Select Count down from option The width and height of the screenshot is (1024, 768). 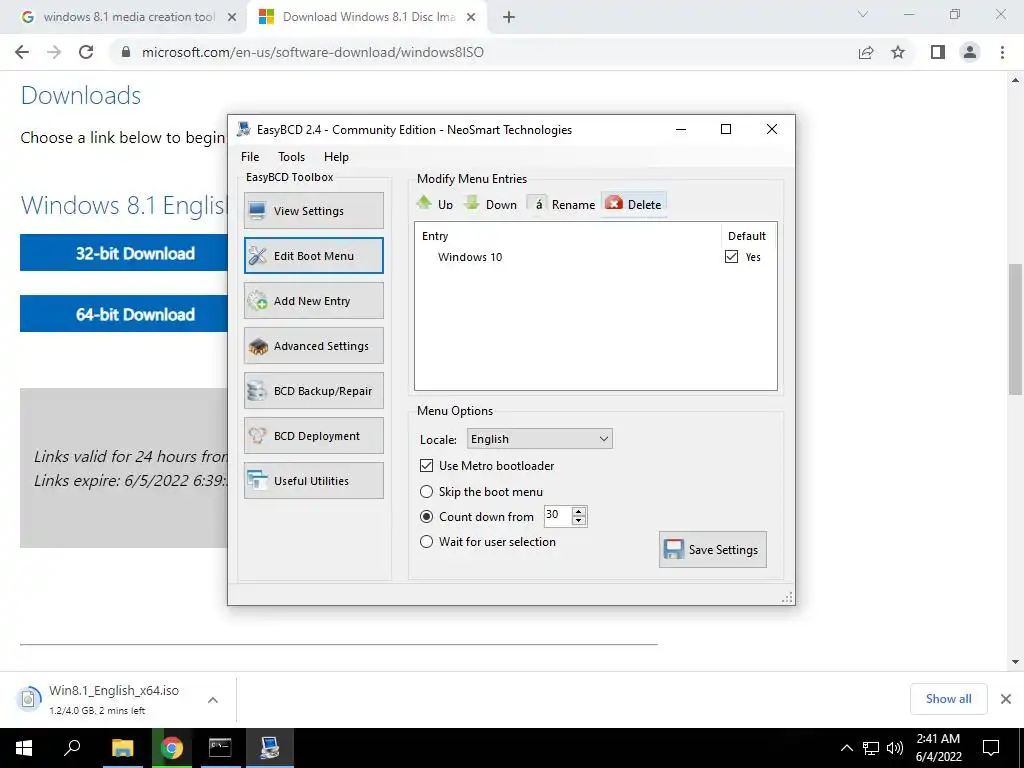point(426,517)
